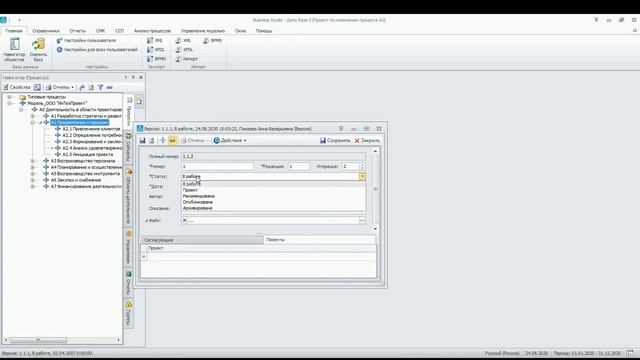This screenshot has width=640, height=360.
Task: Import XML in Импорт group
Action: pyautogui.click(x=183, y=40)
